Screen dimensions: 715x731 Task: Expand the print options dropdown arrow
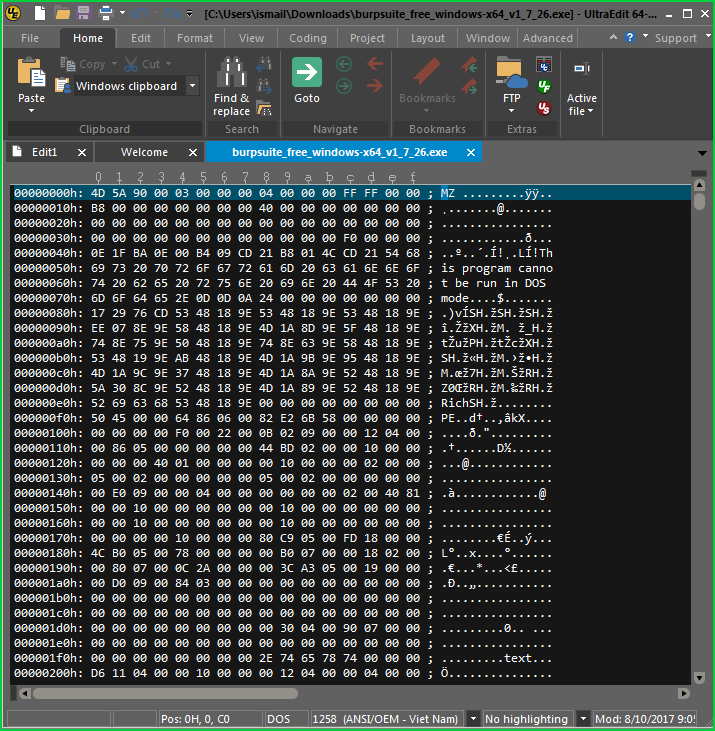pyautogui.click(x=123, y=13)
